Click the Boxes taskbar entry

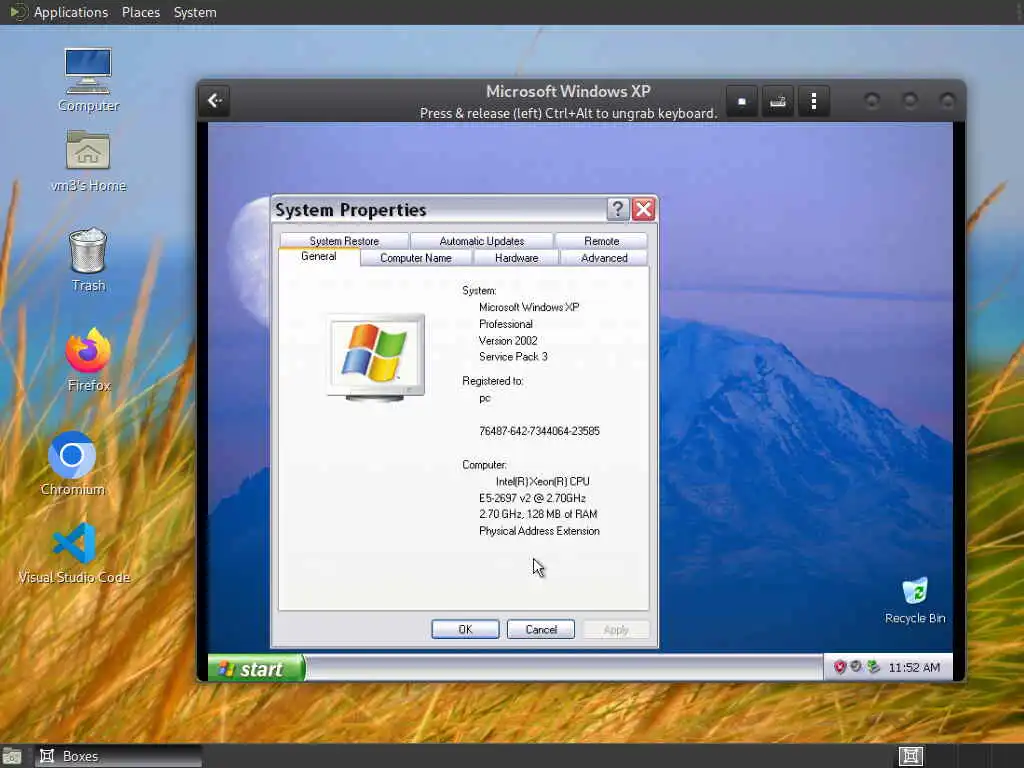(x=118, y=756)
